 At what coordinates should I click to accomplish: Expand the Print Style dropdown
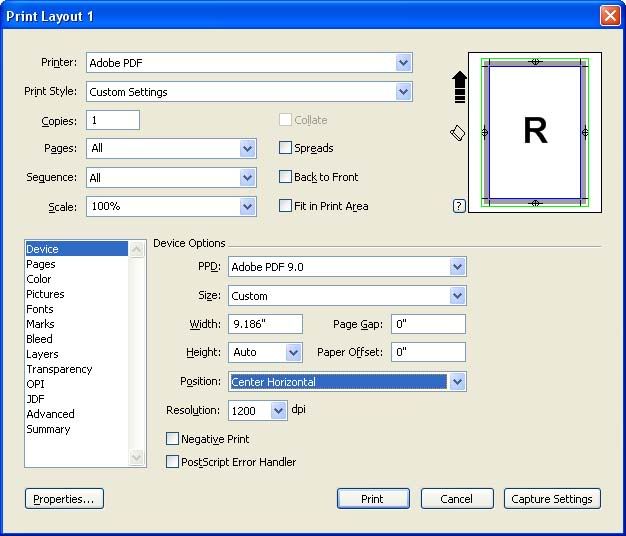coord(403,92)
